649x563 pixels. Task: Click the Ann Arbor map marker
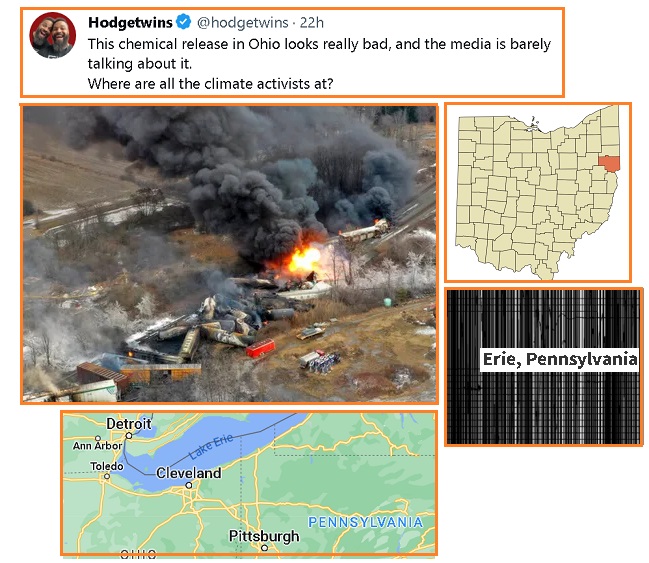click(98, 438)
